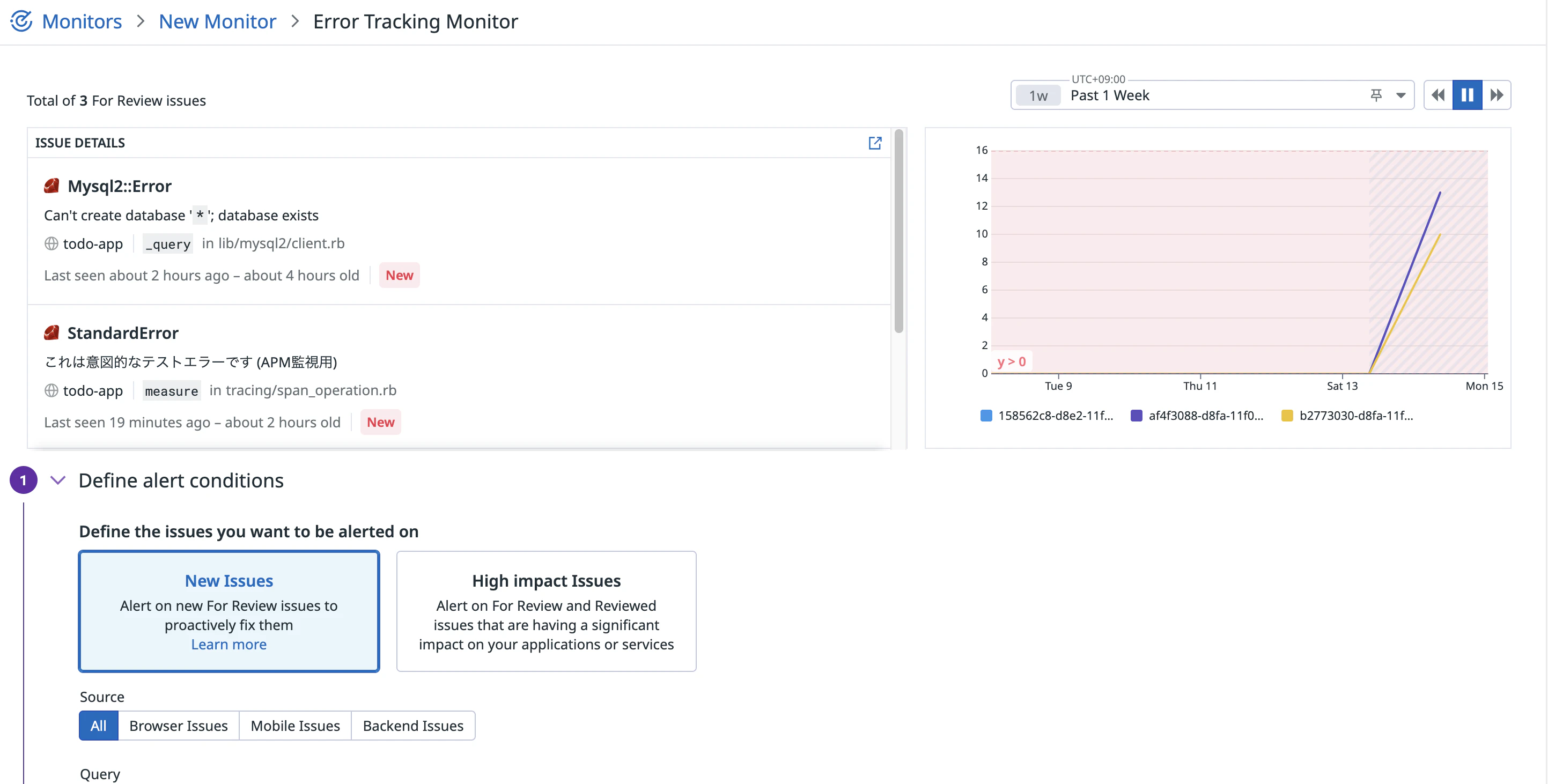Image resolution: width=1548 pixels, height=784 pixels.
Task: Click 'Total of 3 For Review issues' text
Action: tap(116, 100)
